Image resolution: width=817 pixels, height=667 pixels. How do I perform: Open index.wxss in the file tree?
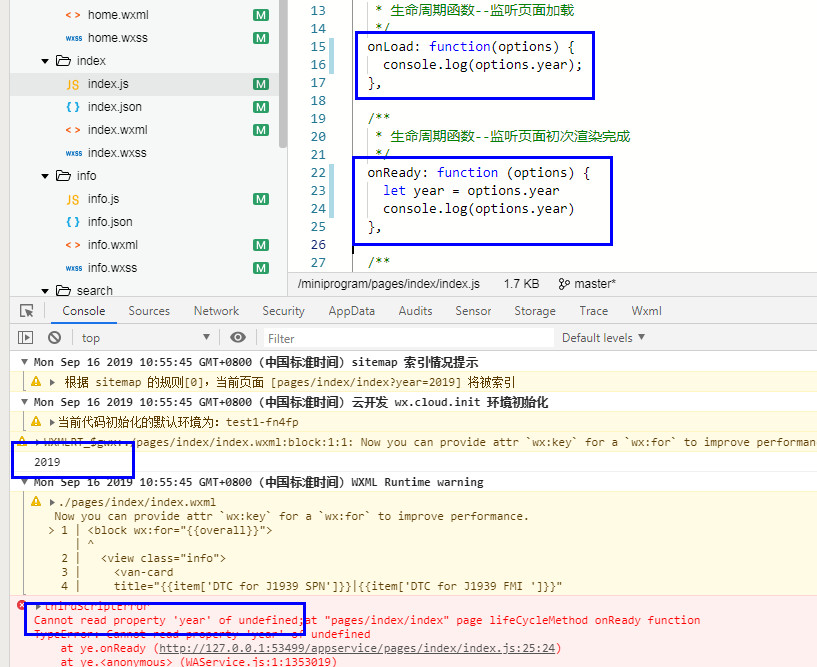pyautogui.click(x=117, y=153)
